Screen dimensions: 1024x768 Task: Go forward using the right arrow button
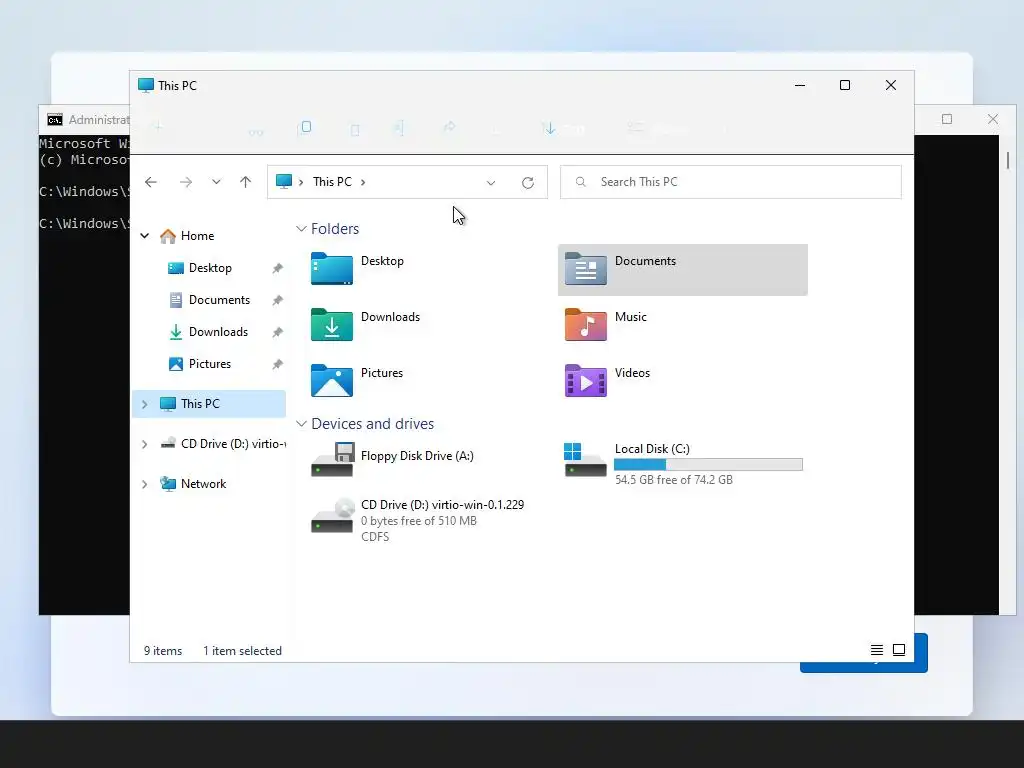(186, 182)
